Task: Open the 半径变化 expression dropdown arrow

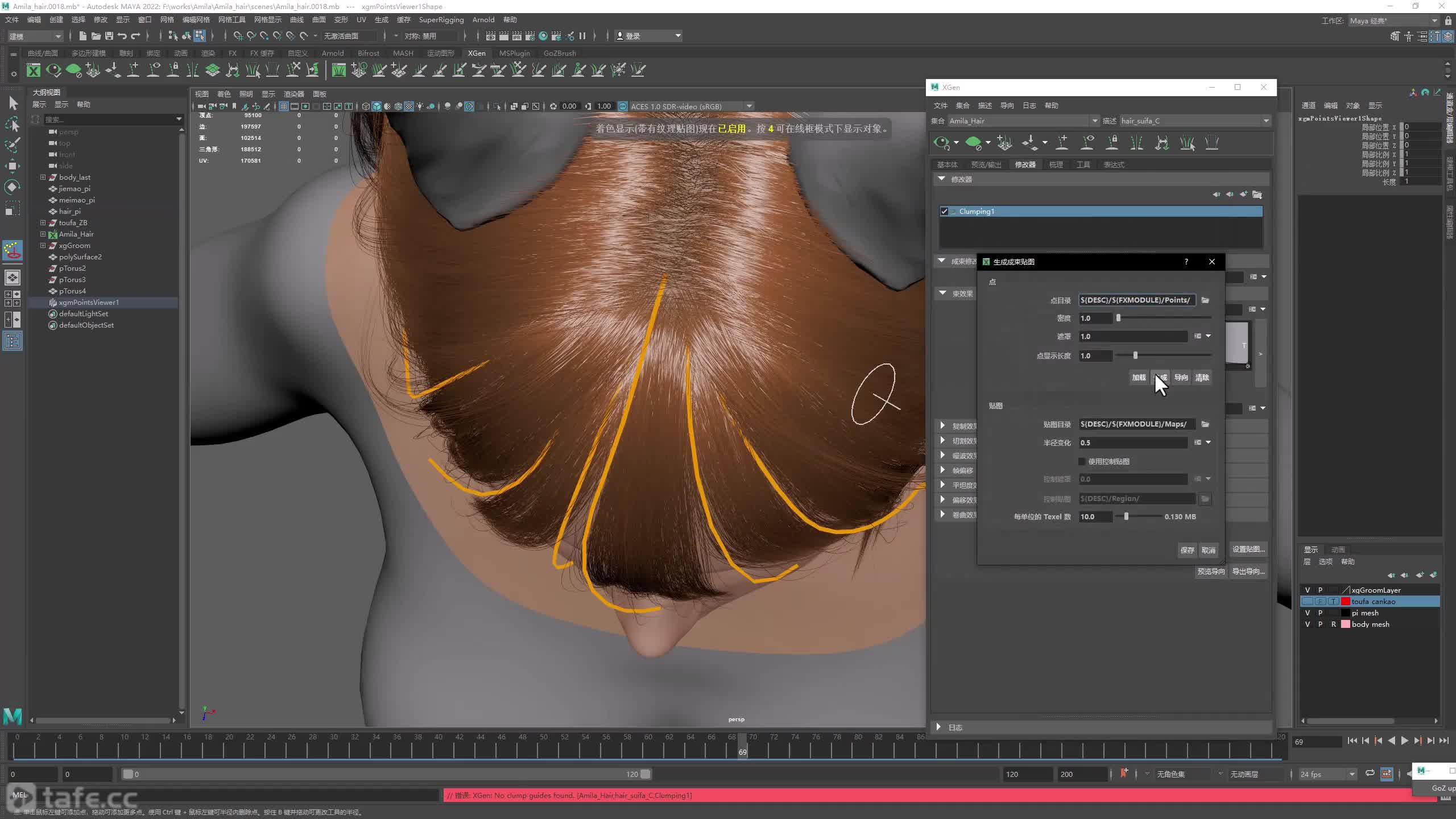Action: [x=1208, y=442]
